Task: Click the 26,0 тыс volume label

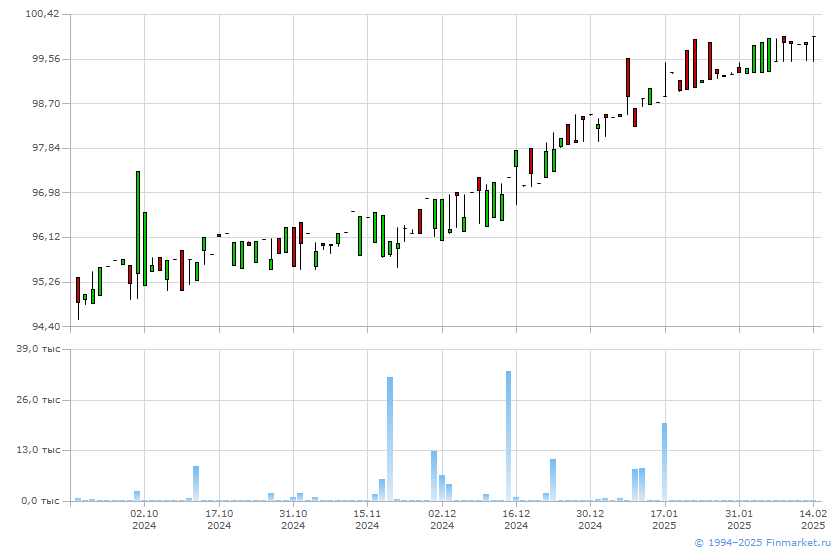Action: 38,400
